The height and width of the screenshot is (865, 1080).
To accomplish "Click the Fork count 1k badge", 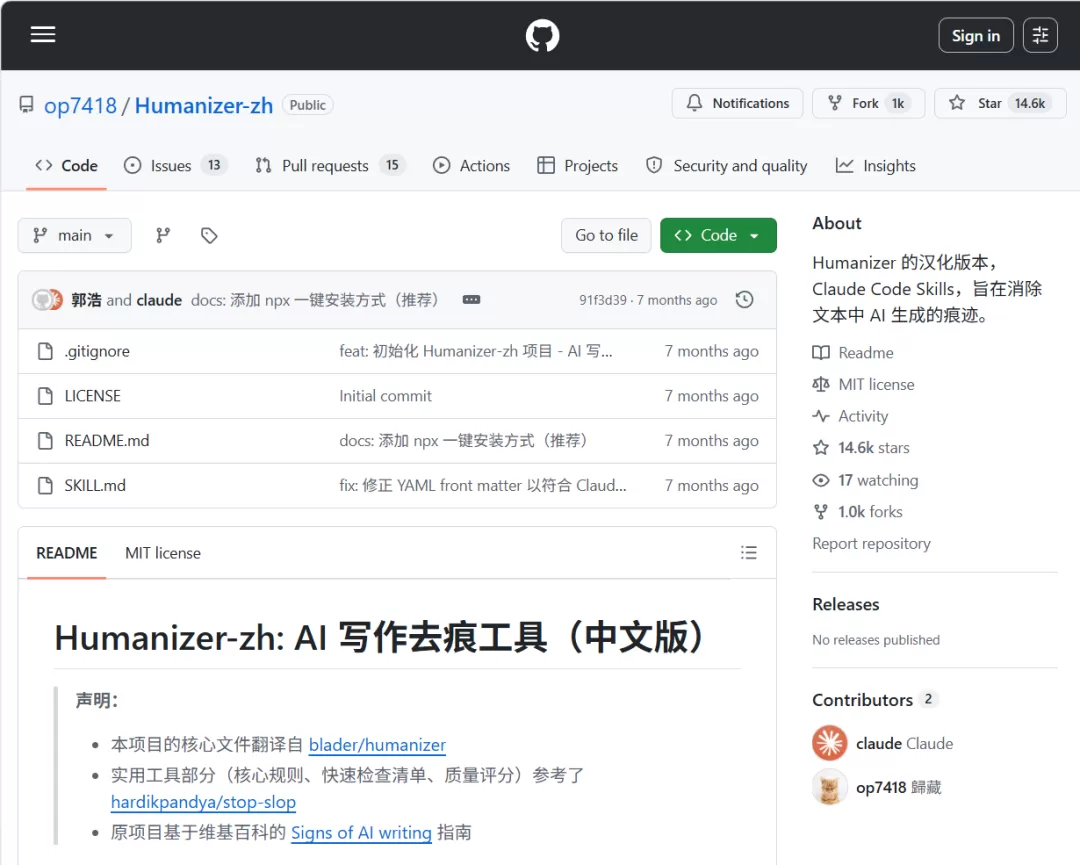I will point(898,103).
